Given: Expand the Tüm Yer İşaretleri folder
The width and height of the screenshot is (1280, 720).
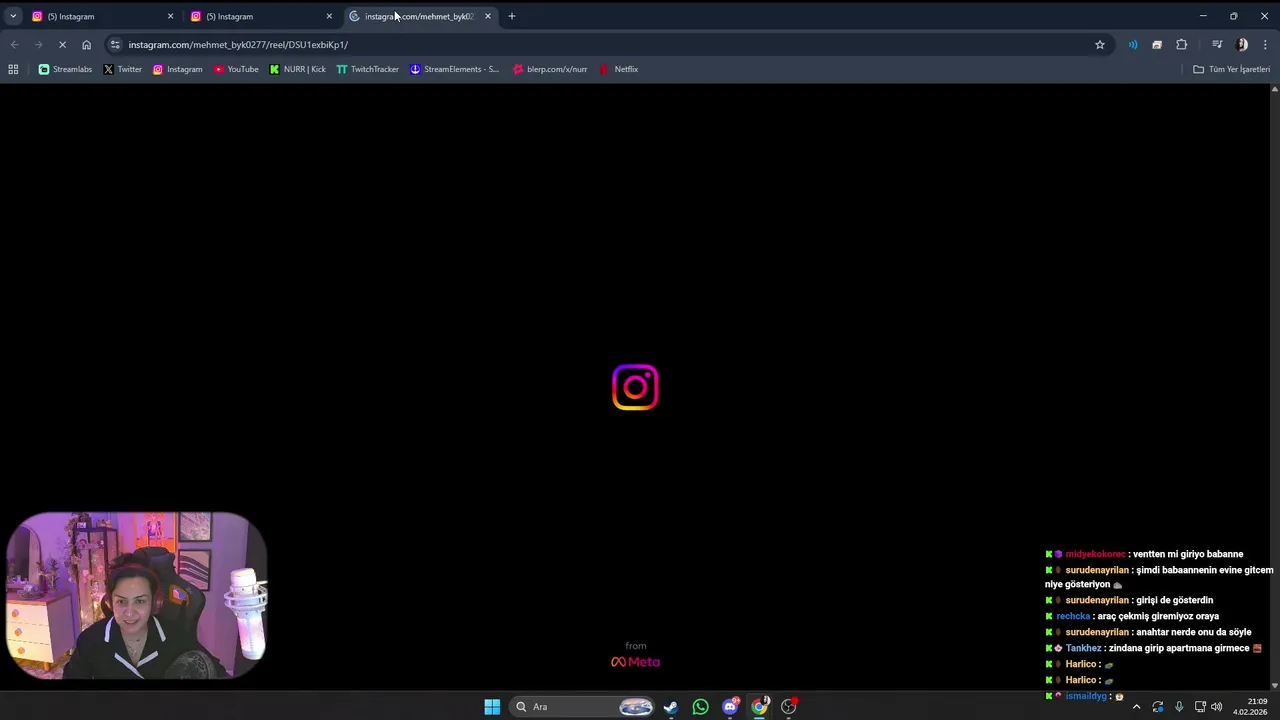Looking at the screenshot, I should click(1231, 69).
